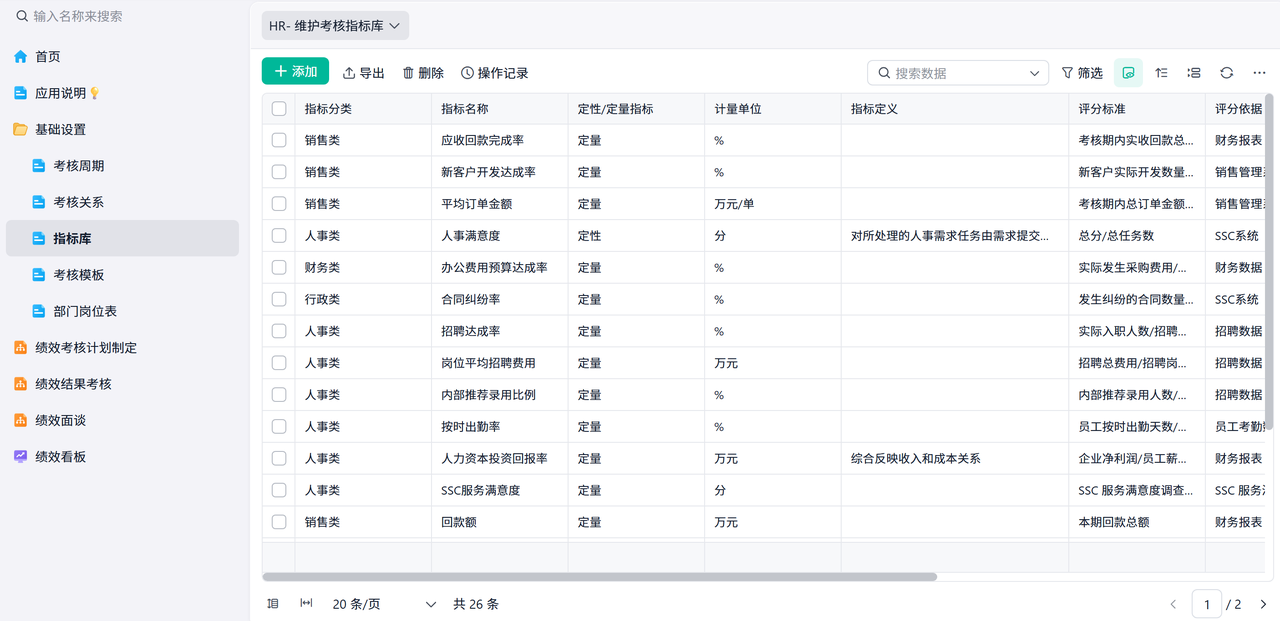The height and width of the screenshot is (621, 1280).
Task: Click the cell 综合反映收入和成本关系
Action: [954, 459]
